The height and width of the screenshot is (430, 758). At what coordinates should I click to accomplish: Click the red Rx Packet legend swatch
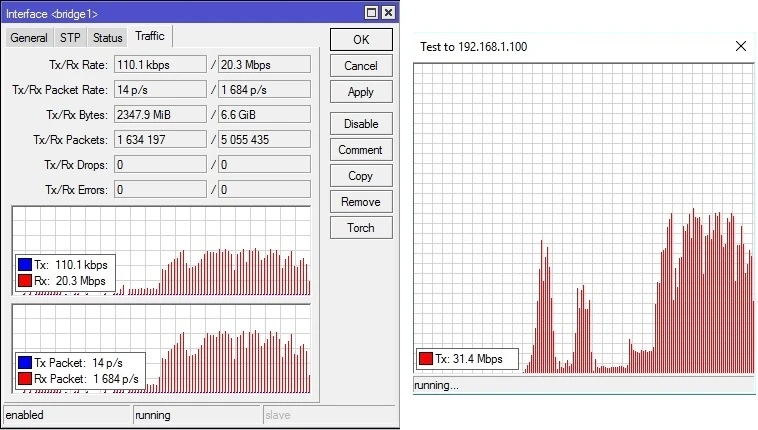point(24,379)
